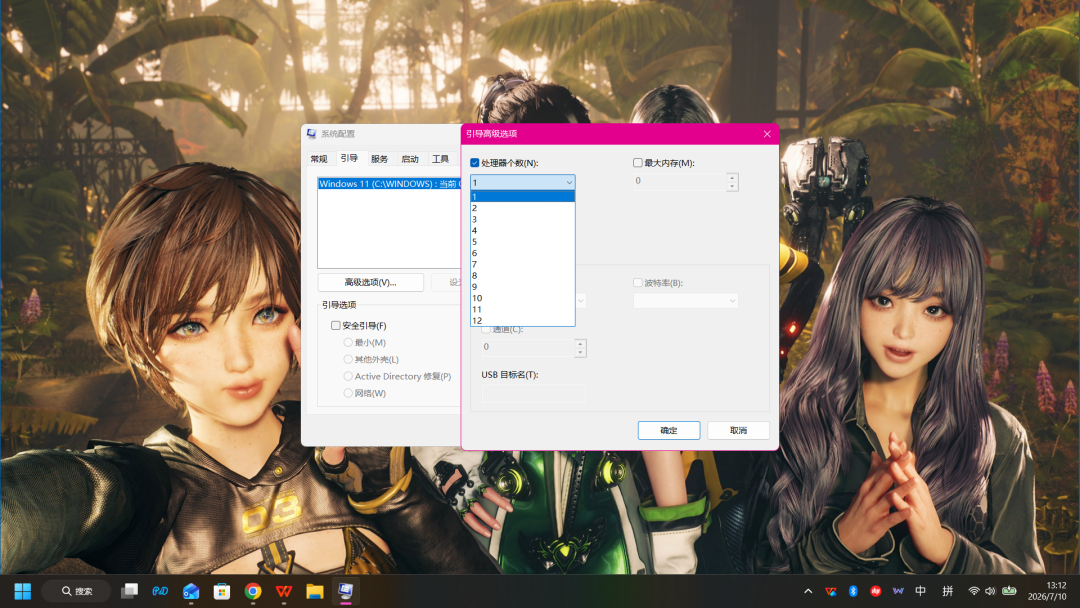Select the Windows 11 (C:\WINDOWS) boot entry
This screenshot has width=1080, height=608.
click(x=389, y=184)
